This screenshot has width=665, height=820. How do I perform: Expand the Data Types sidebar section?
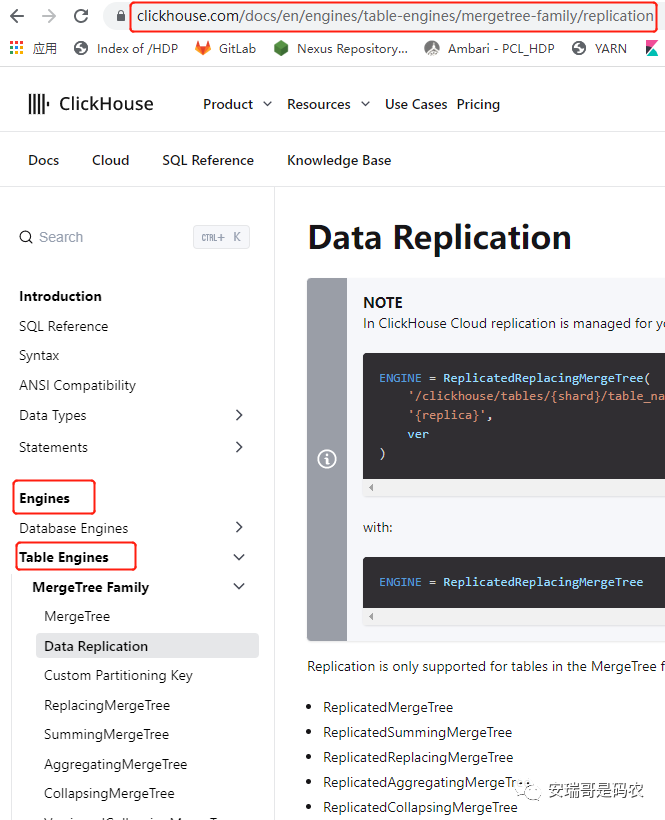point(239,415)
